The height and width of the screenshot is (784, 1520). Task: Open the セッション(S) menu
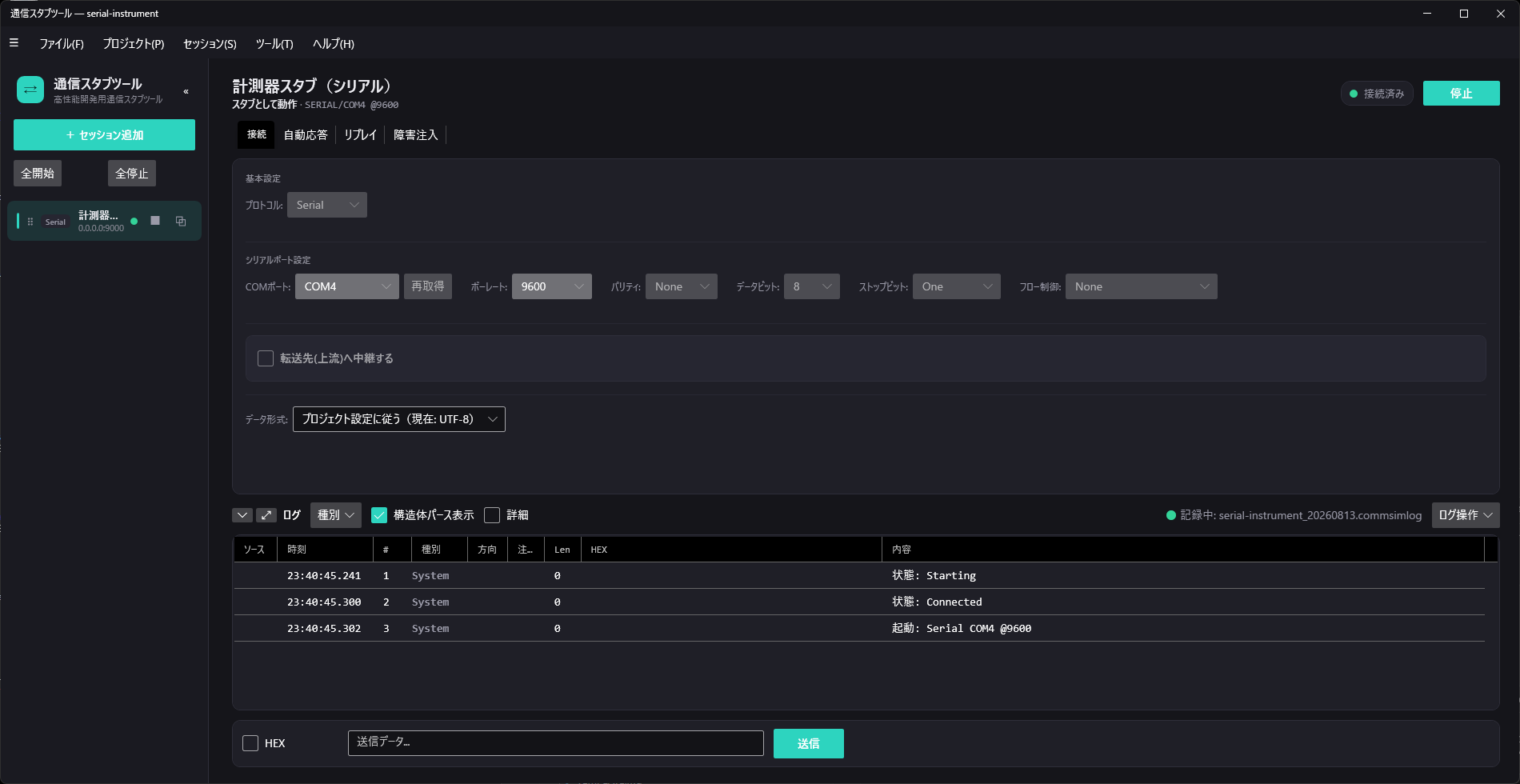210,44
